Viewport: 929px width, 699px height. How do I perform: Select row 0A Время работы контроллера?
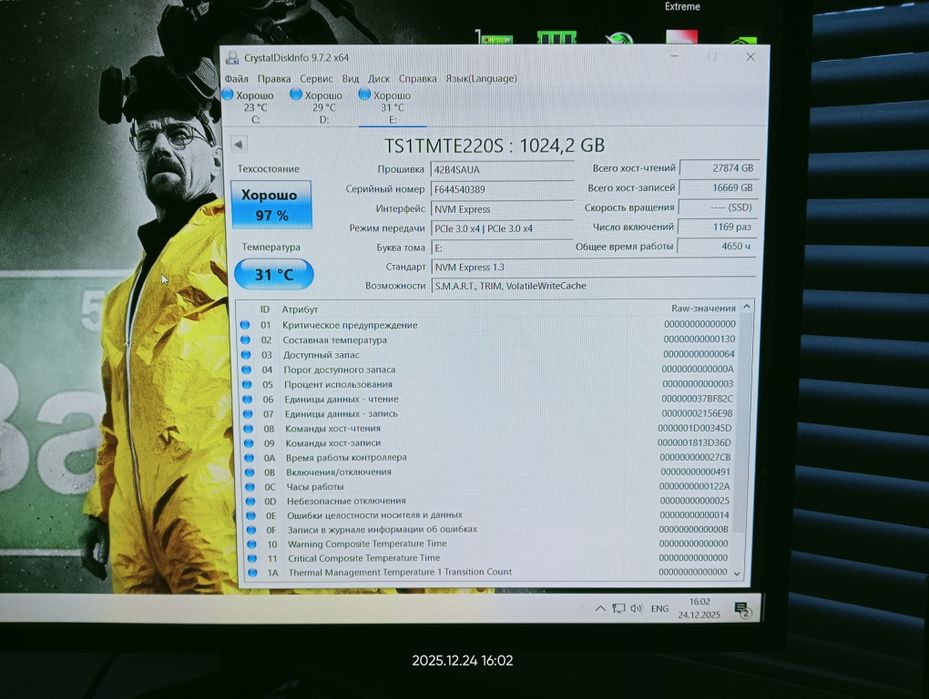[x=489, y=457]
